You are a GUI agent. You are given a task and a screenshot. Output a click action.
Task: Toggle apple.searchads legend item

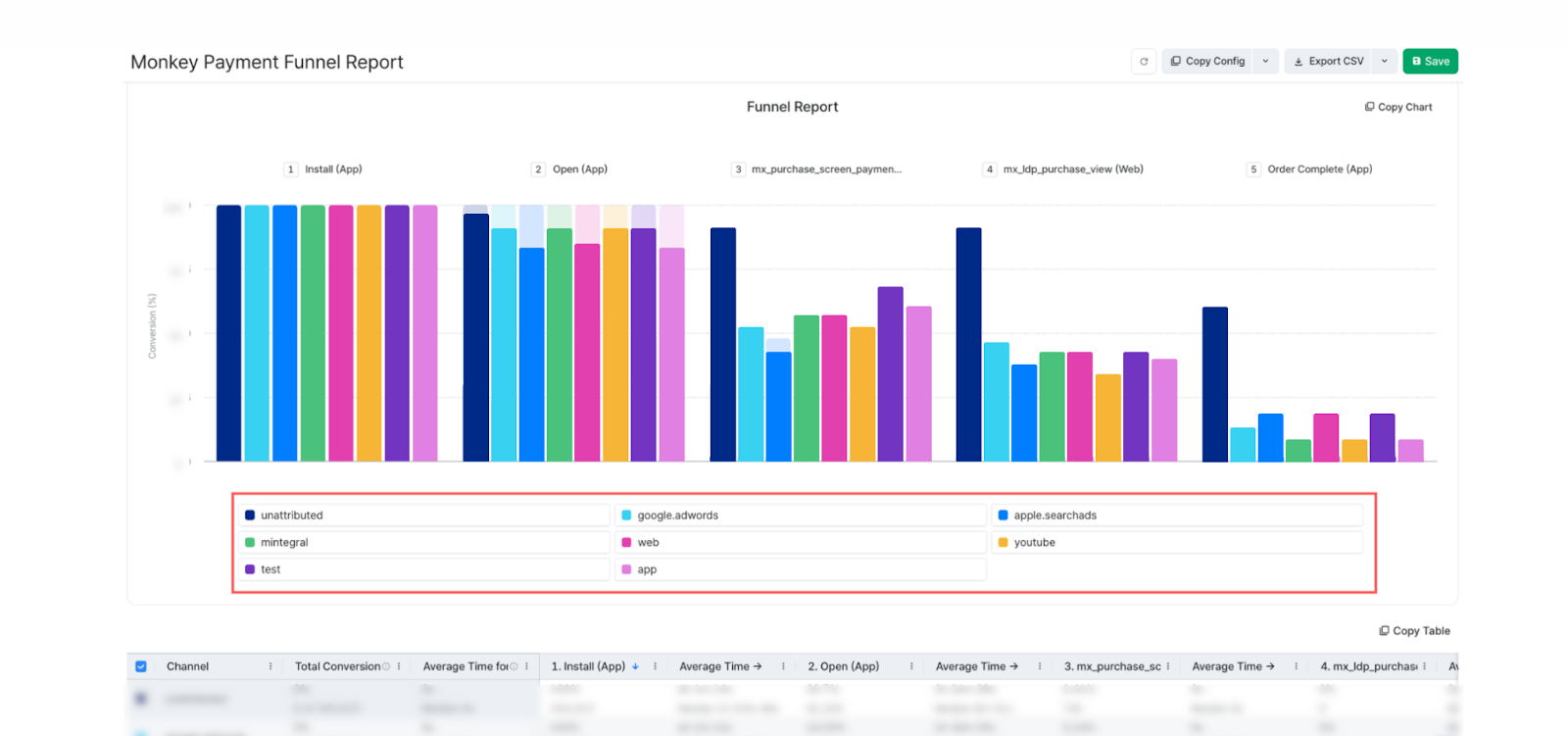coord(1054,515)
